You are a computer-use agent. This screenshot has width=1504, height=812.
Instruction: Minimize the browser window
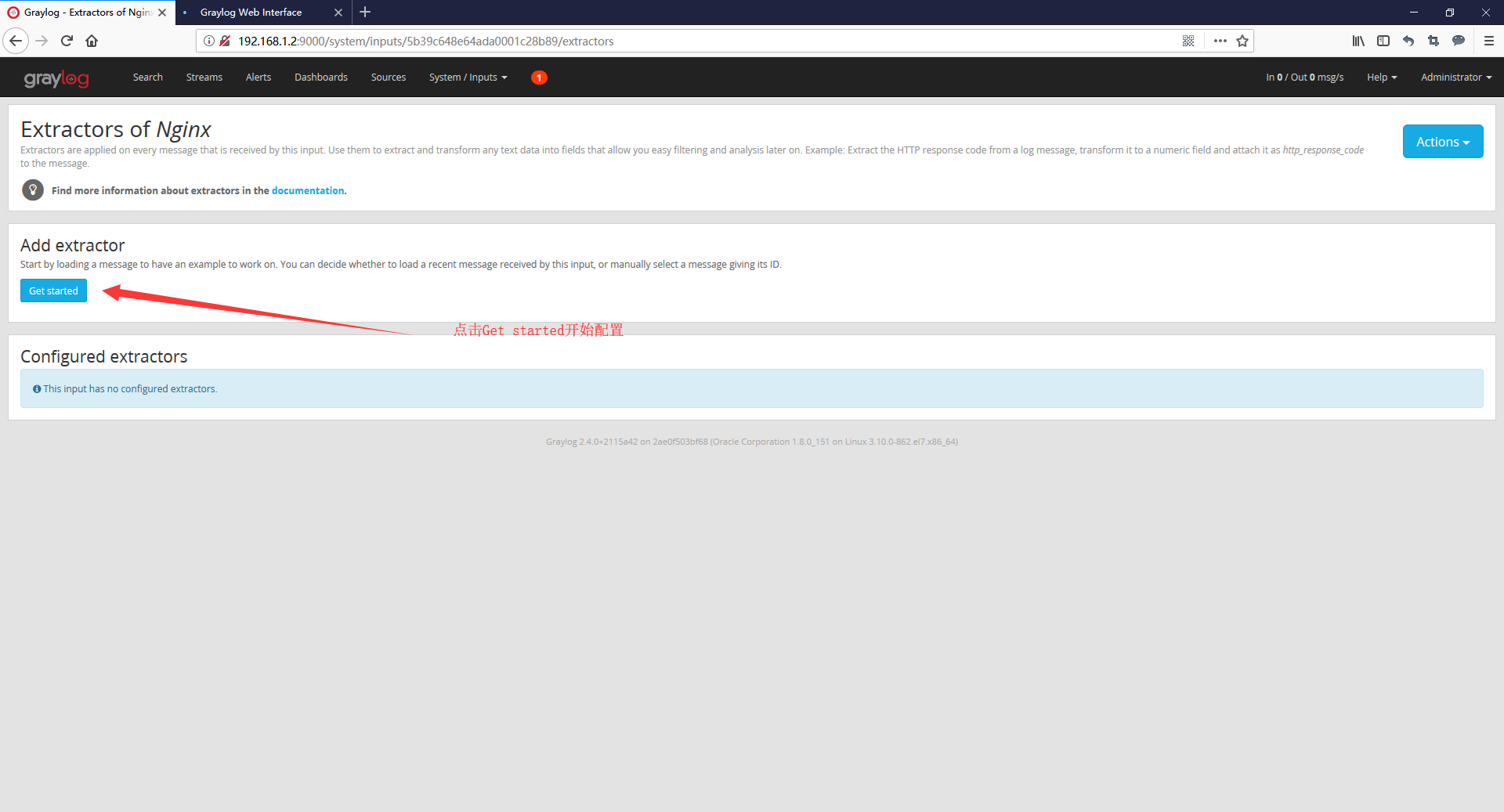point(1414,12)
